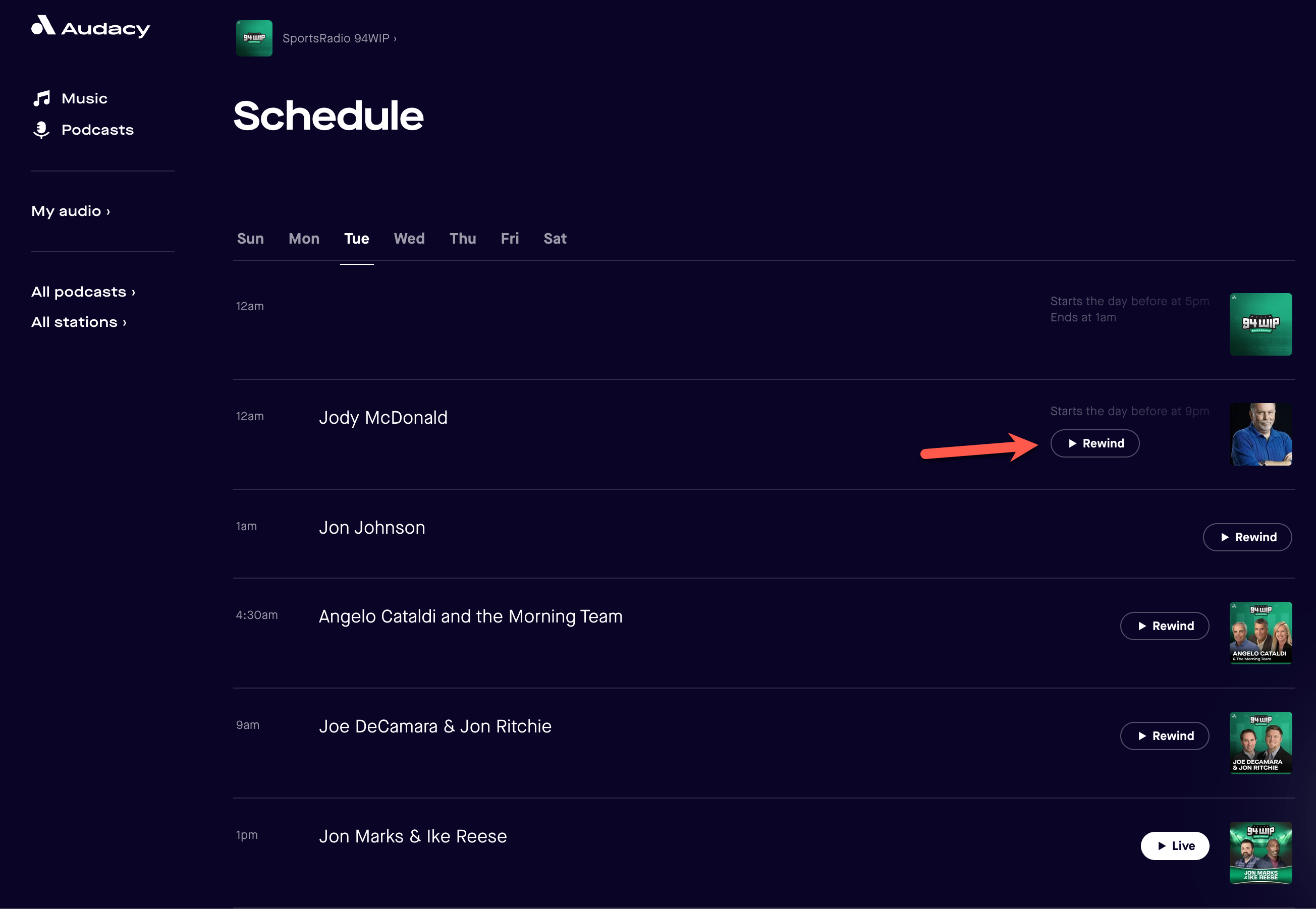Click the Audacy logo
Screen dimensions: 1316x909
click(90, 27)
